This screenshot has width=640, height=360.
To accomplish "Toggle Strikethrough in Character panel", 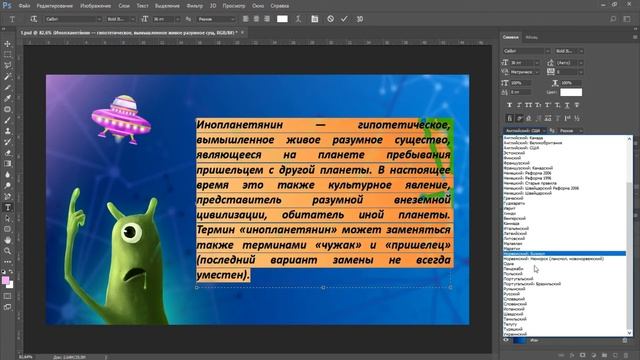I will pos(577,105).
